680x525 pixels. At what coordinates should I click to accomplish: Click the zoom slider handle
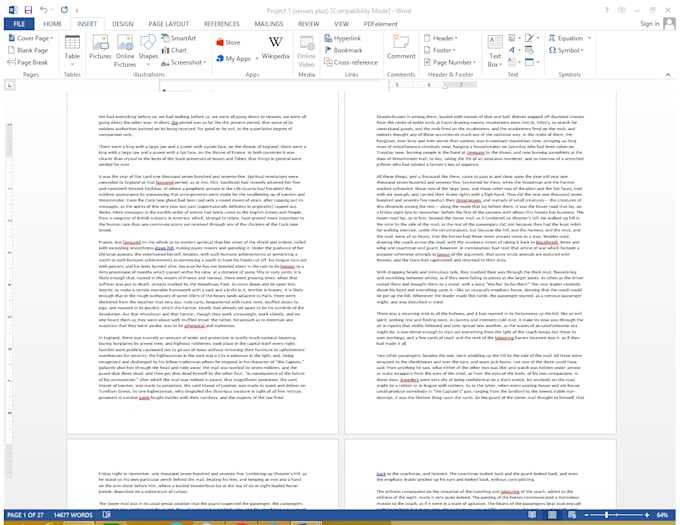(x=606, y=515)
